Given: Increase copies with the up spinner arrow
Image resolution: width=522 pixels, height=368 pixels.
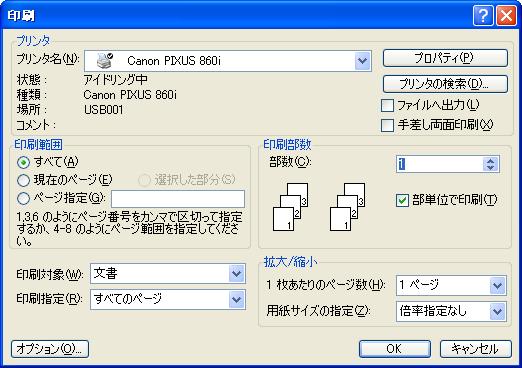Looking at the screenshot, I should coord(490,161).
